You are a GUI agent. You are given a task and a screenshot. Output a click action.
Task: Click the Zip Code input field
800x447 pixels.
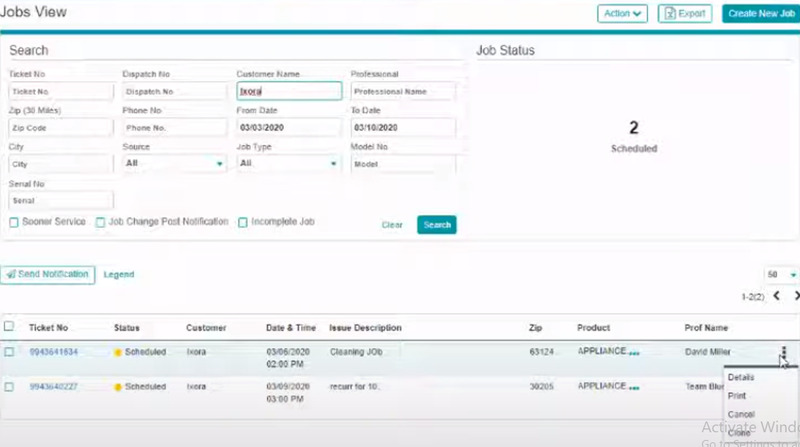(61, 128)
